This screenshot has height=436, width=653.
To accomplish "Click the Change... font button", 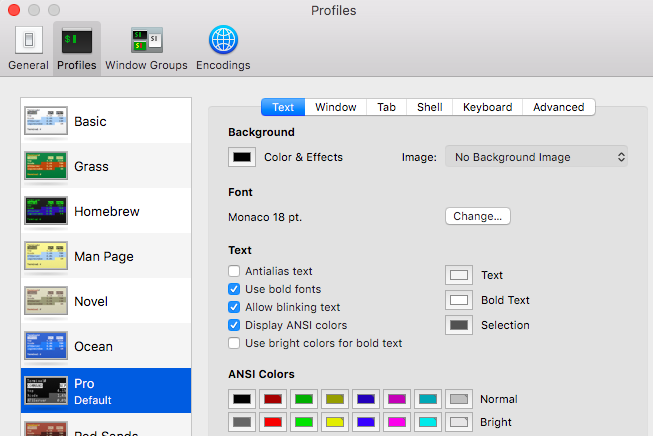I will (478, 216).
